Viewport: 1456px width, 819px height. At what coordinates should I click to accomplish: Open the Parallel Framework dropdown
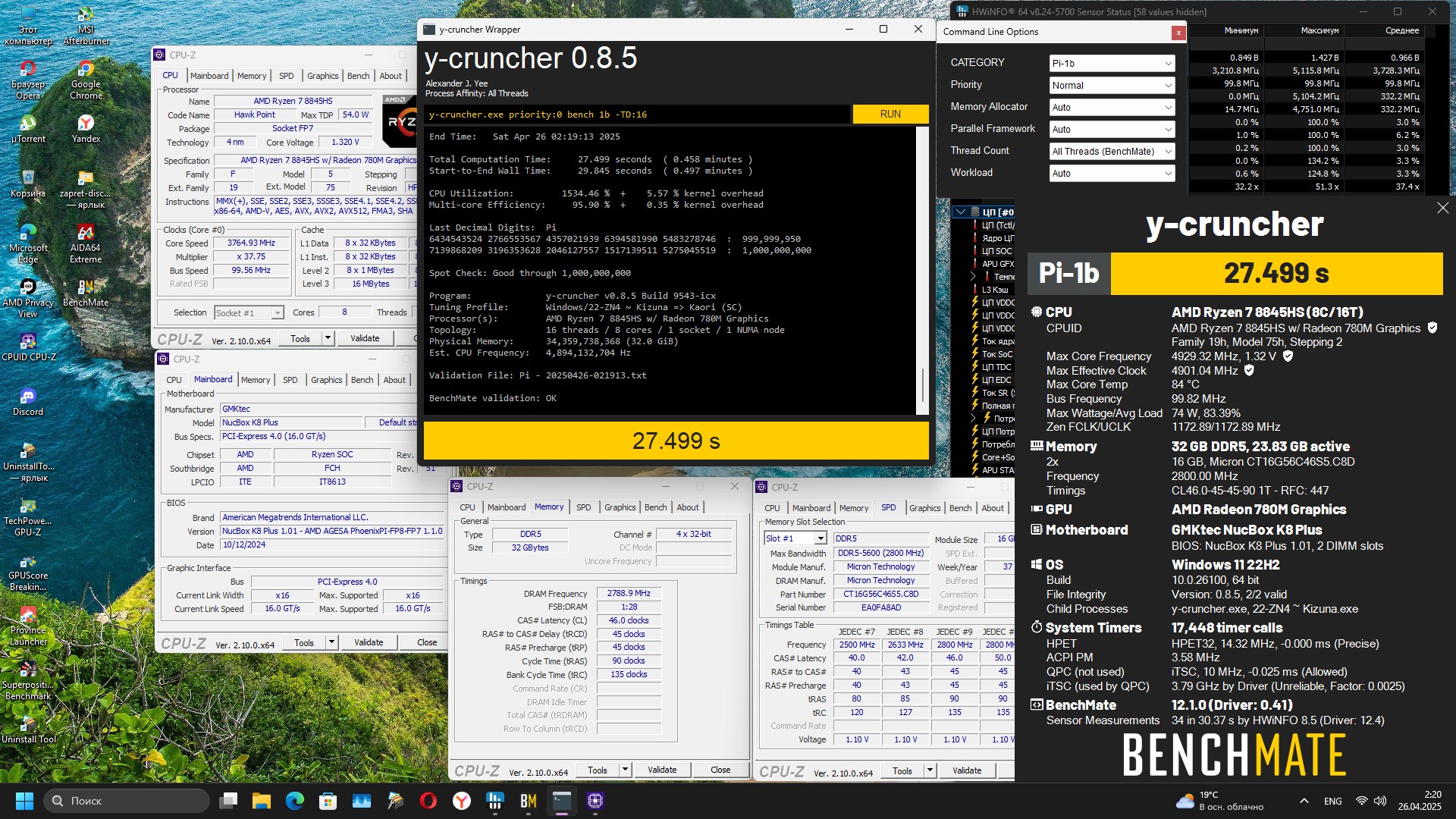1112,129
